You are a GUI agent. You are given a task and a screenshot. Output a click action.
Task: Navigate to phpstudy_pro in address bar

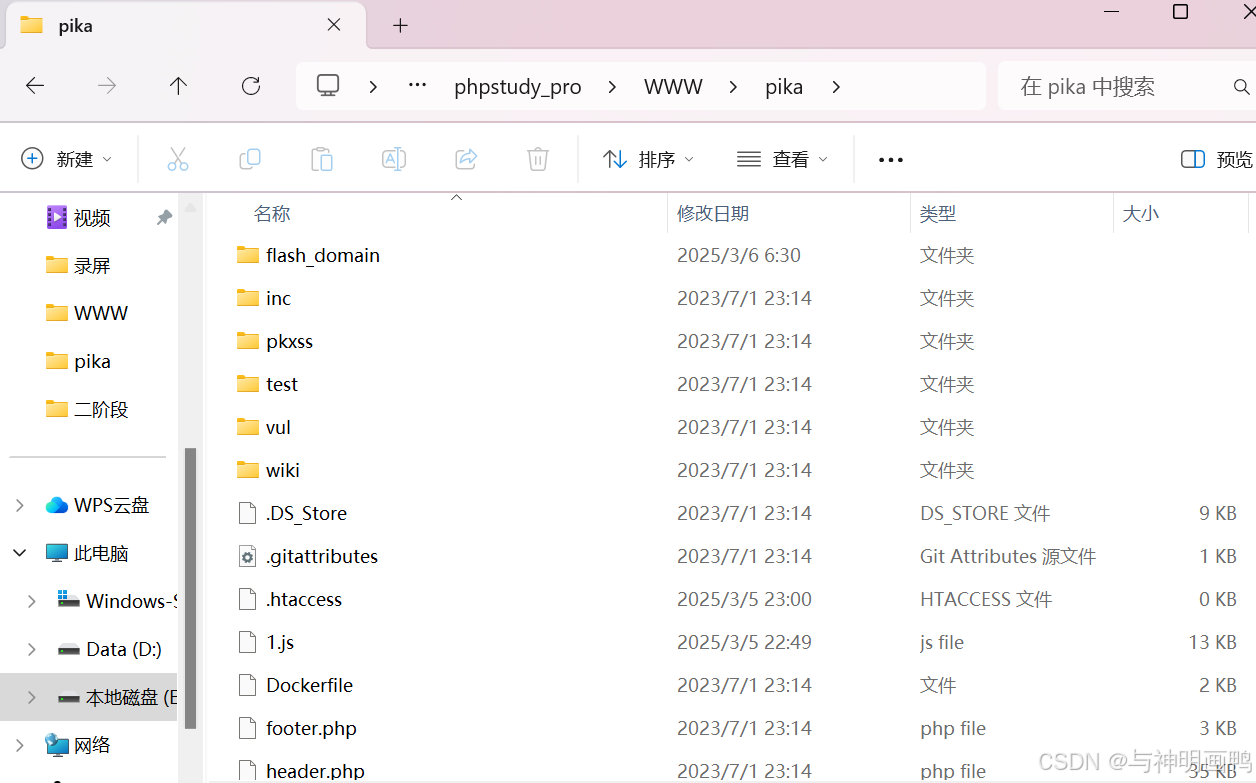click(x=518, y=87)
